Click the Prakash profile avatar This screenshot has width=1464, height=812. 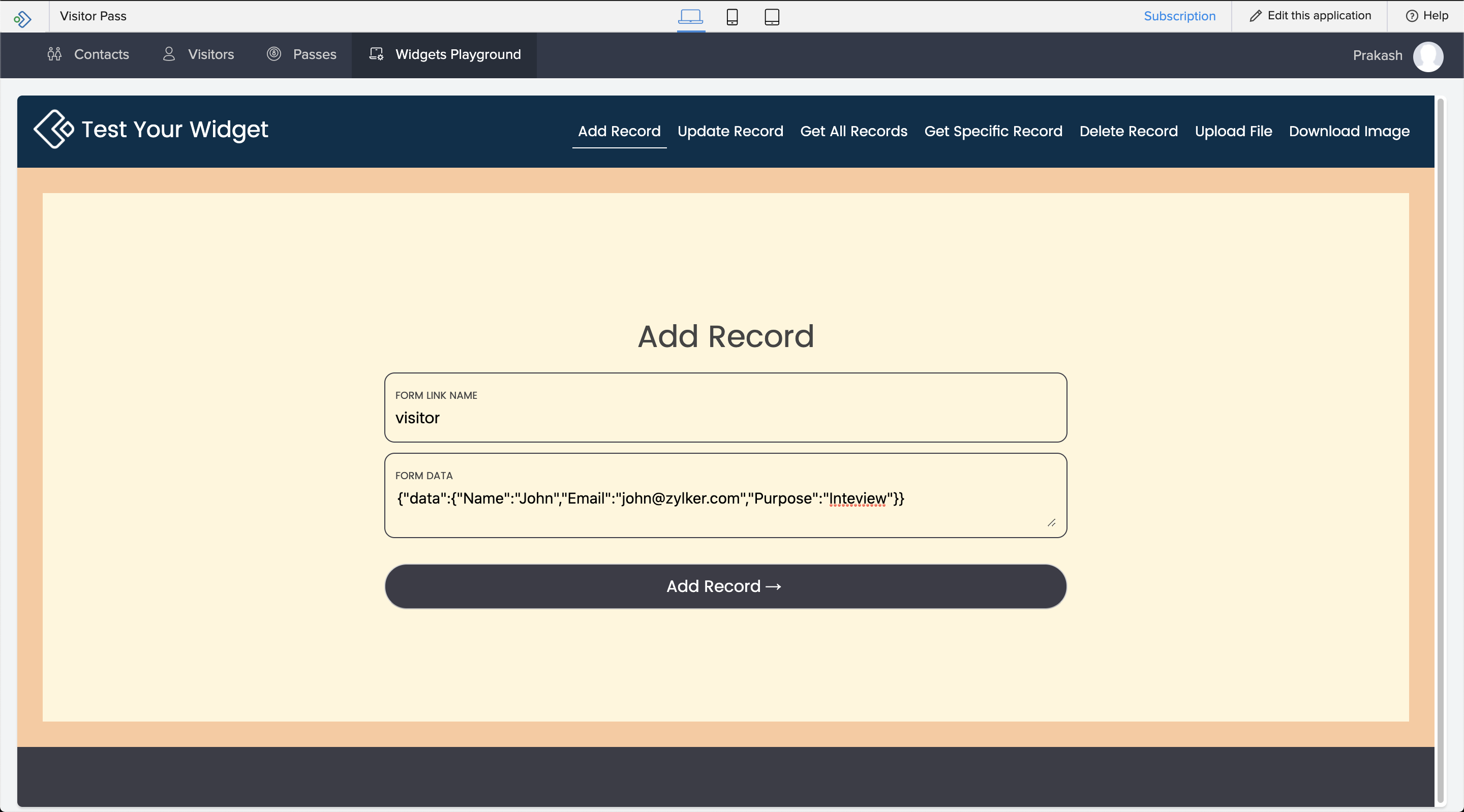click(1427, 56)
